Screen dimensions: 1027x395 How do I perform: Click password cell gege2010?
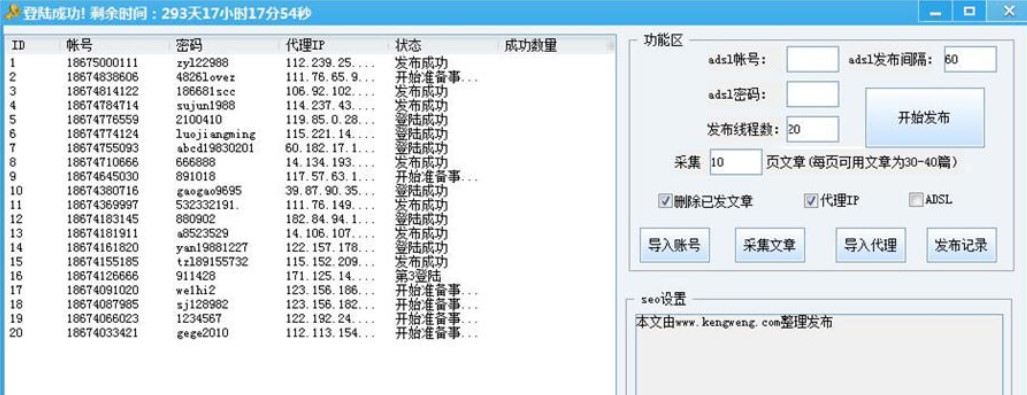pyautogui.click(x=202, y=333)
